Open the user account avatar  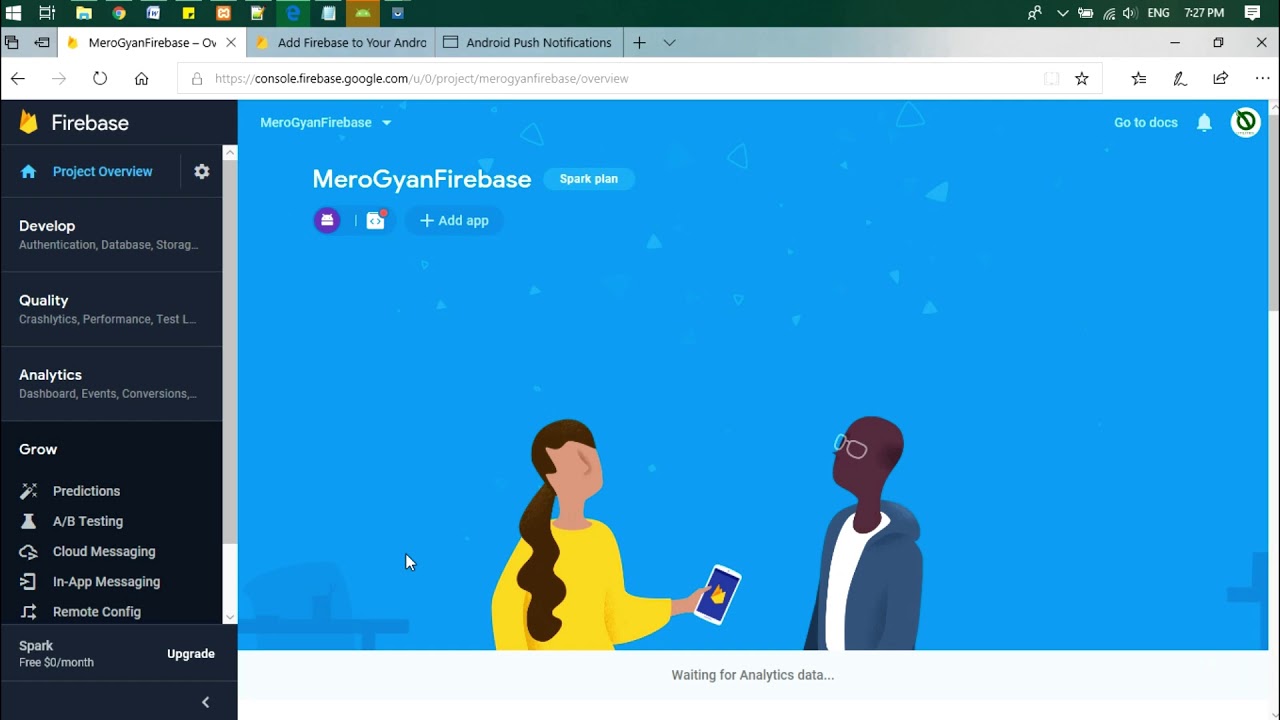[1245, 122]
